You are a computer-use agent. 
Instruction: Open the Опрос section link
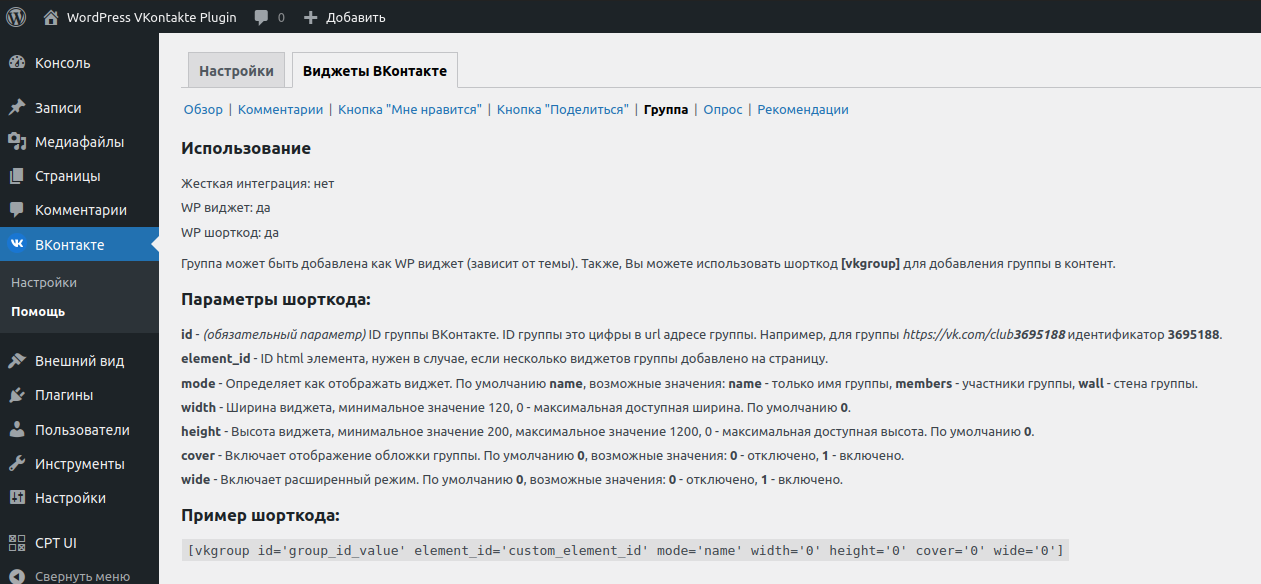point(723,110)
